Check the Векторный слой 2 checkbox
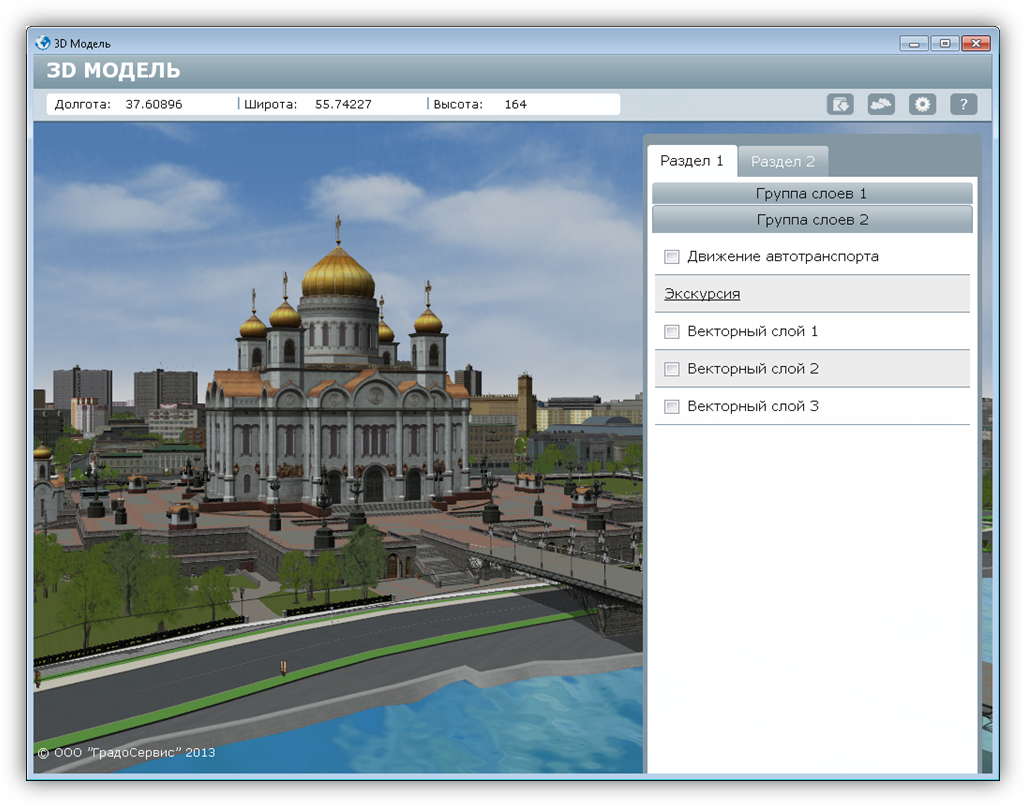The height and width of the screenshot is (806, 1025). coord(672,369)
